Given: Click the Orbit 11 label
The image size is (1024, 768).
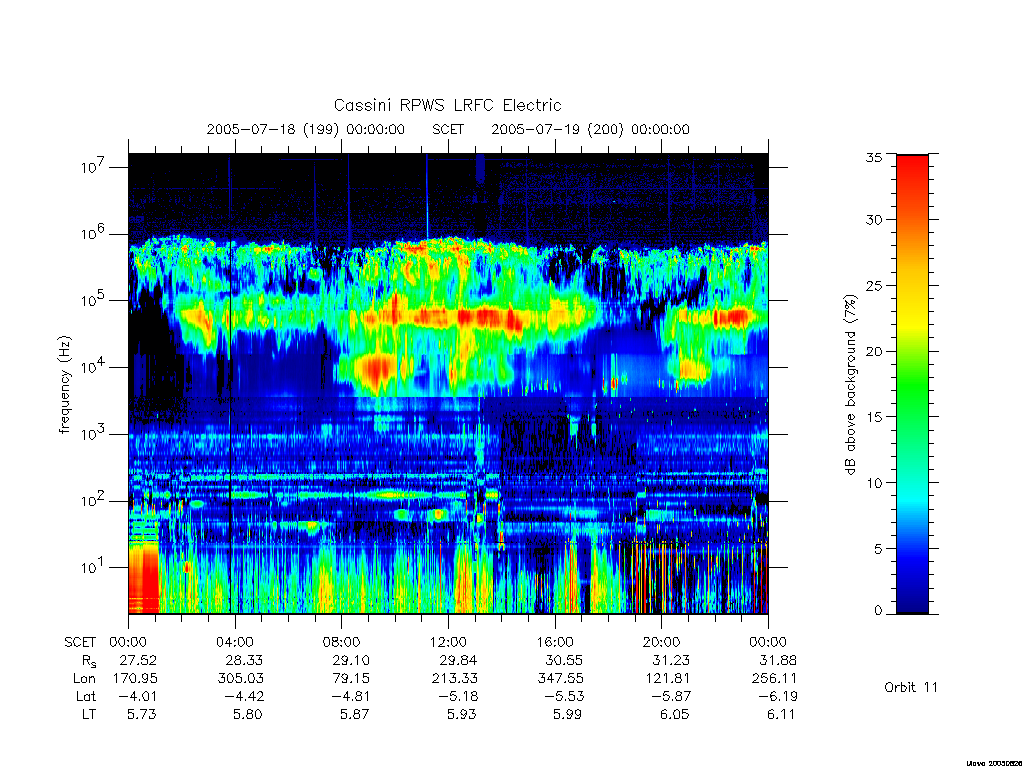Looking at the screenshot, I should pos(911,687).
